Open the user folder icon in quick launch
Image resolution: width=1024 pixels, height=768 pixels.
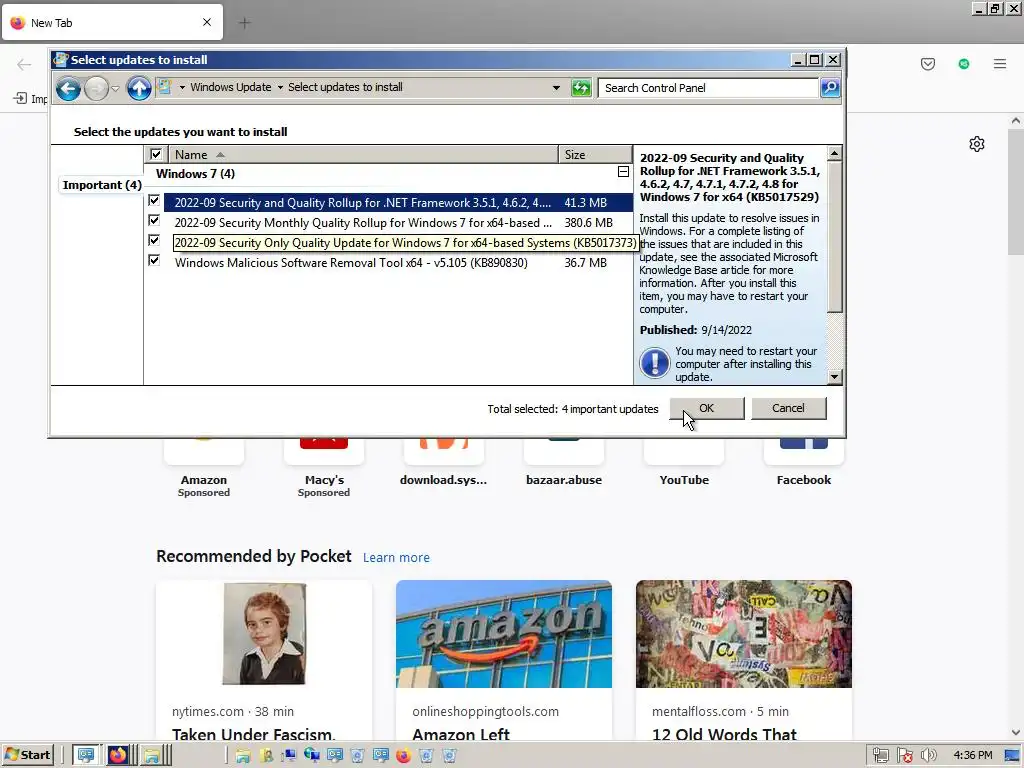[x=266, y=756]
